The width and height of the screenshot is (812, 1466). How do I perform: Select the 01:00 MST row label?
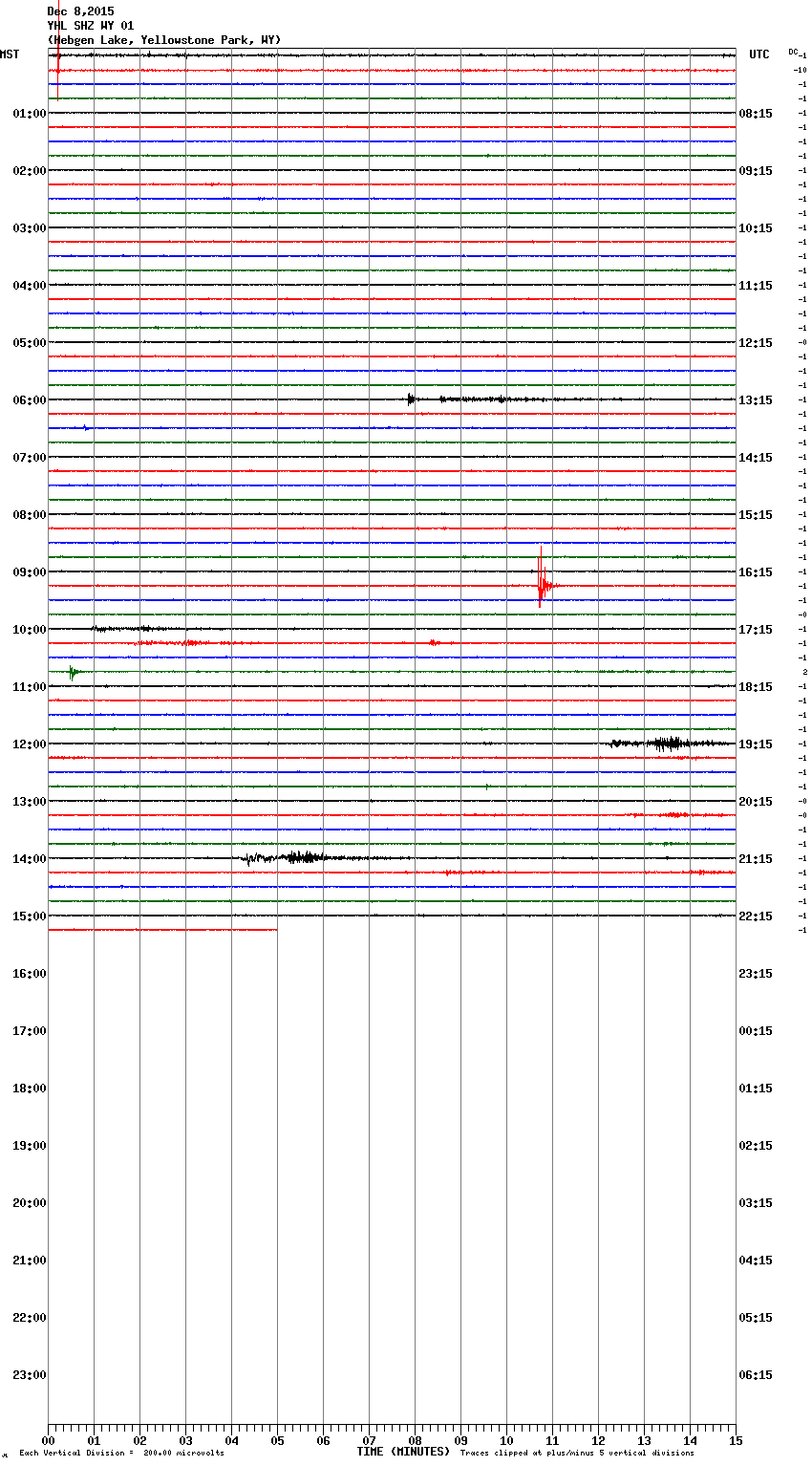tap(30, 114)
